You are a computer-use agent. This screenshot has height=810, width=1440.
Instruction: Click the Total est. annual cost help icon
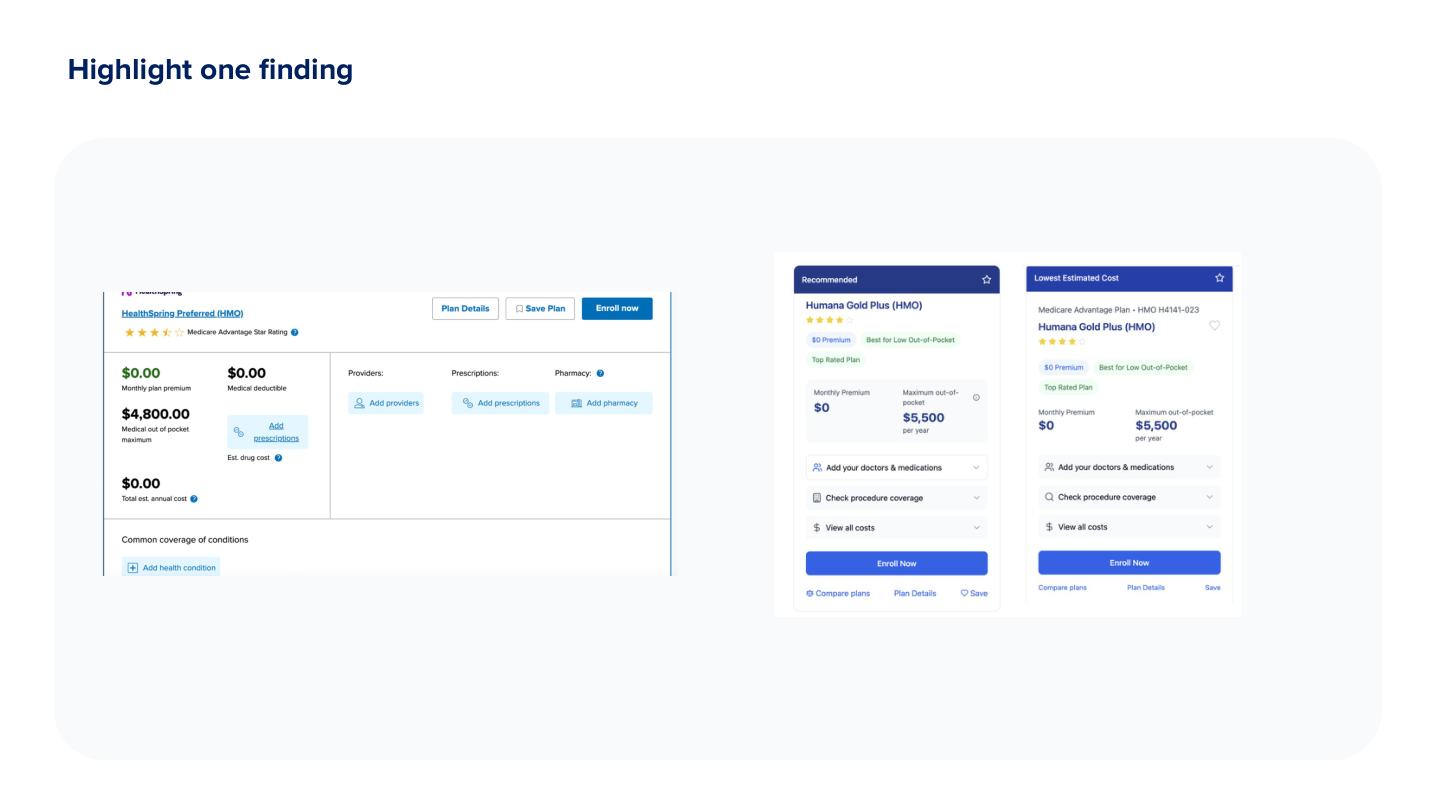[194, 499]
